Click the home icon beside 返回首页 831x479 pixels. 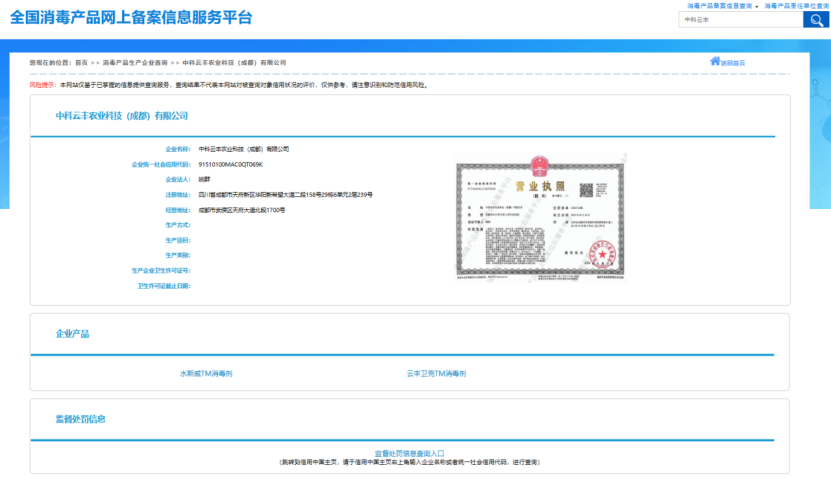[715, 61]
